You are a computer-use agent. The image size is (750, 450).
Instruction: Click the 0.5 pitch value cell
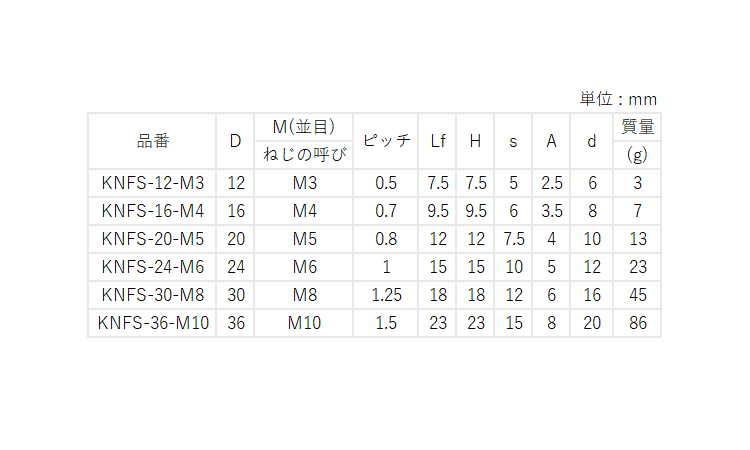386,183
